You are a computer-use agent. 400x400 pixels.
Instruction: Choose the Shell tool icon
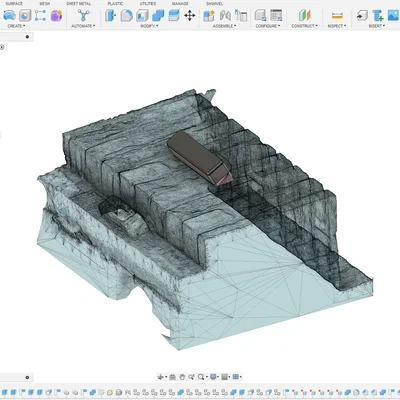142,15
